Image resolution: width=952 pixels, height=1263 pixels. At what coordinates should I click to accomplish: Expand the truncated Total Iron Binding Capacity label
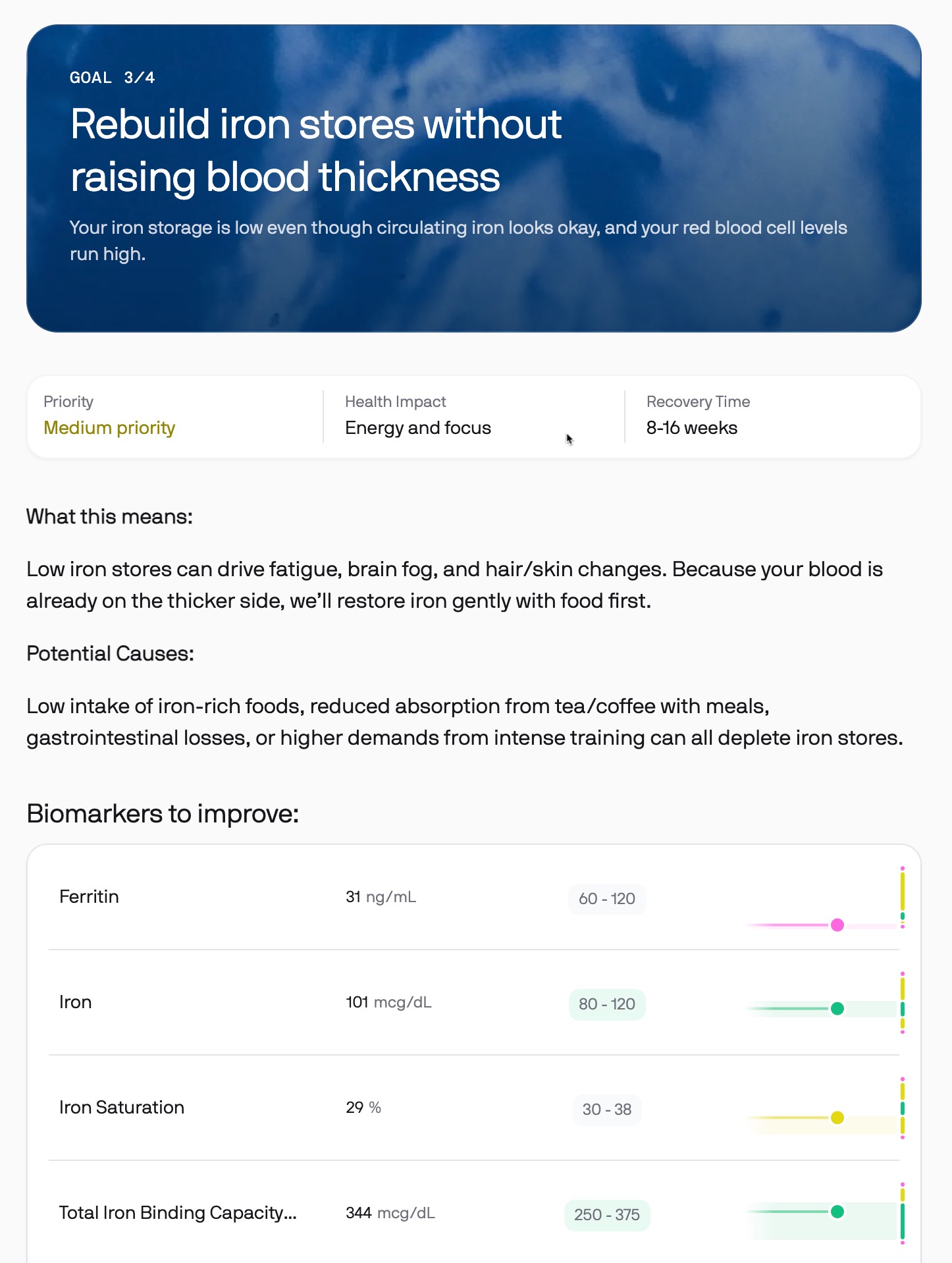[x=178, y=1213]
